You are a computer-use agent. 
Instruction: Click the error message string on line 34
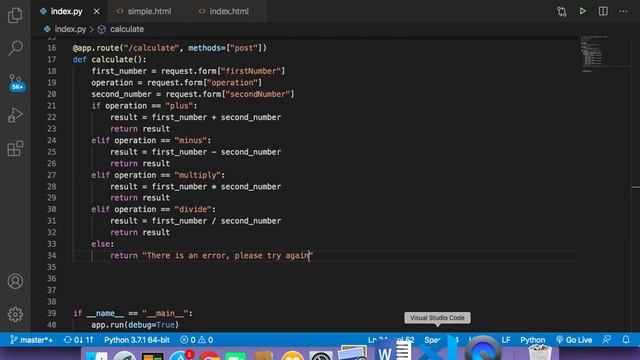pyautogui.click(x=228, y=256)
